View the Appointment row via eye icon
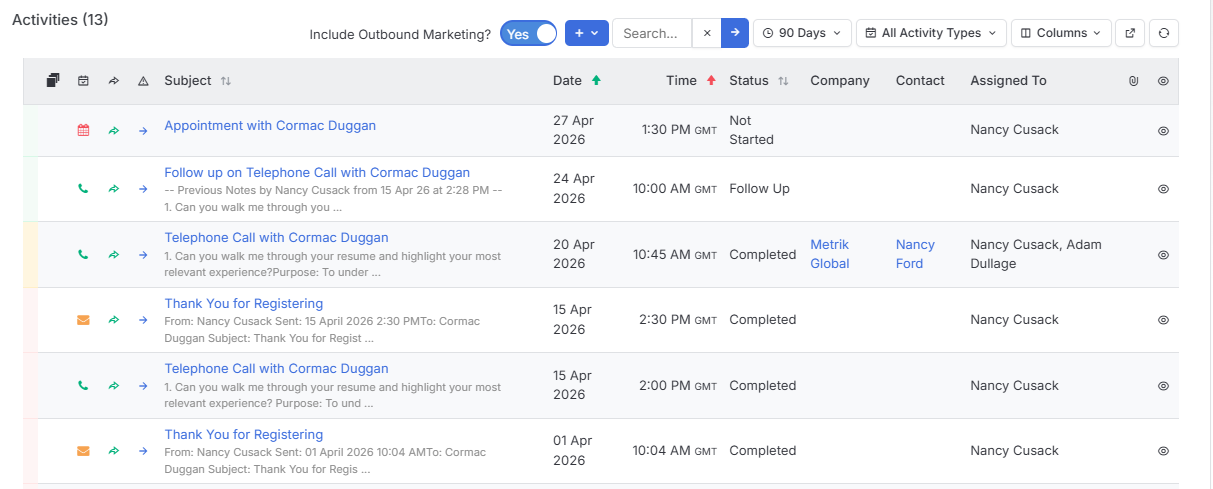Screen dimensions: 1213x489 (1163, 130)
